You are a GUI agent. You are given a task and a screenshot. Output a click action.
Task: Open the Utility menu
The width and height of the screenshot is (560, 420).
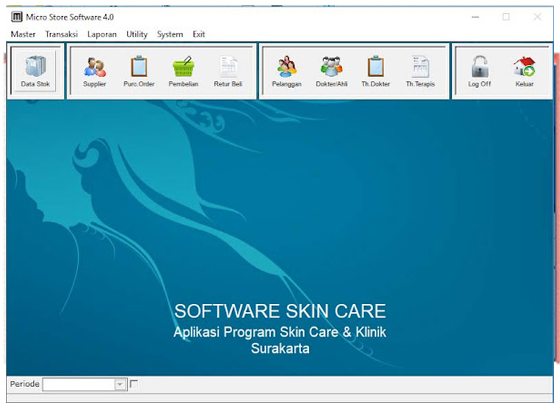(137, 34)
